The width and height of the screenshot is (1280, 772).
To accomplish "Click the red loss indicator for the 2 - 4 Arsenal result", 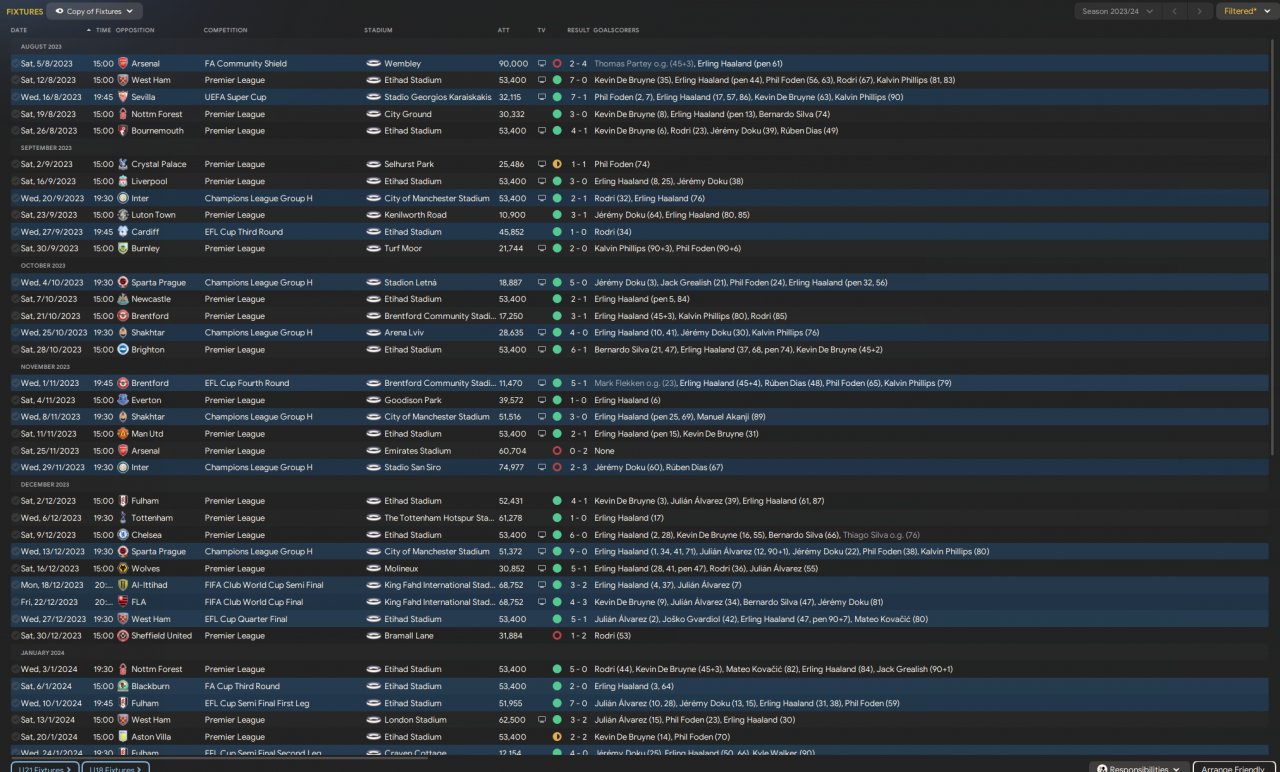I will click(x=557, y=64).
